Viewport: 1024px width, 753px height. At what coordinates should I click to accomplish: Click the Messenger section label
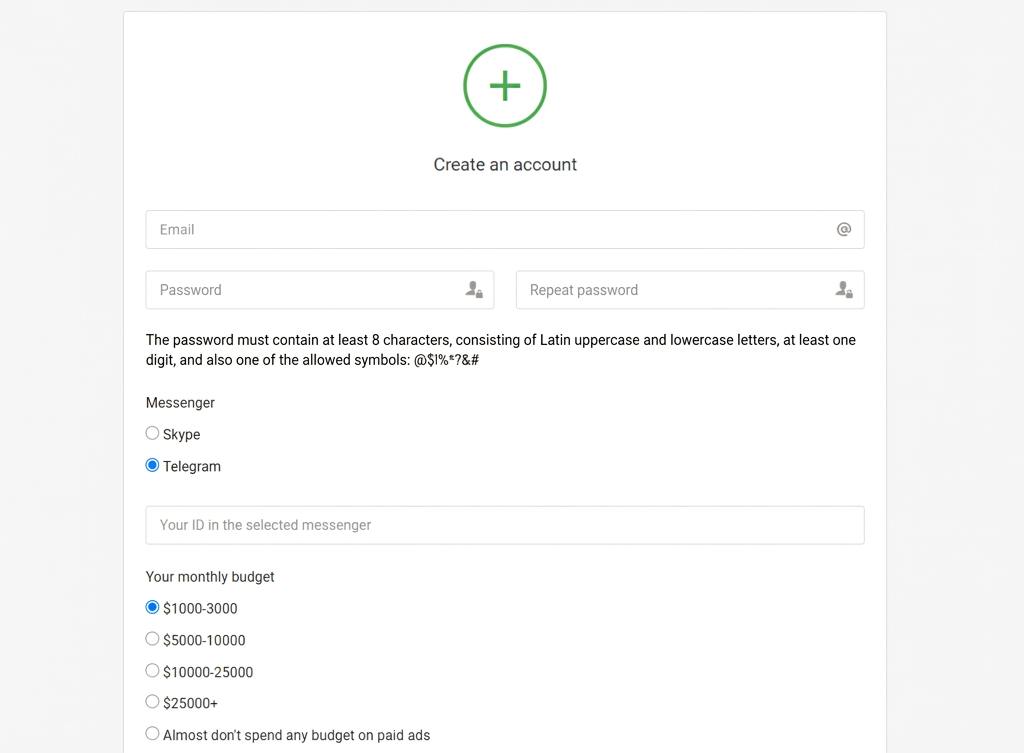click(x=180, y=403)
